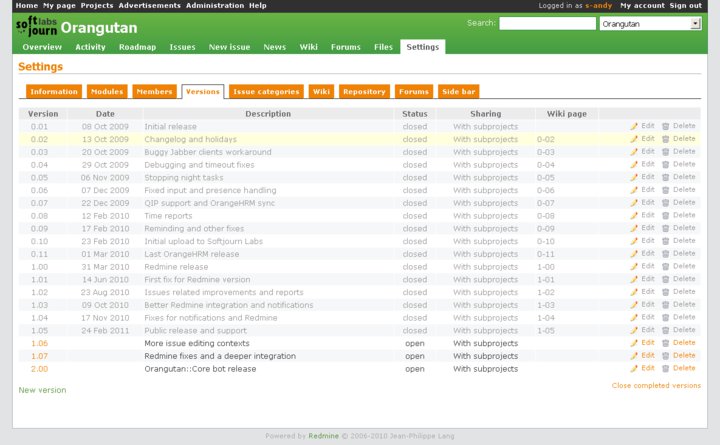The image size is (720, 445).
Task: Open the News menu item
Action: click(x=275, y=47)
